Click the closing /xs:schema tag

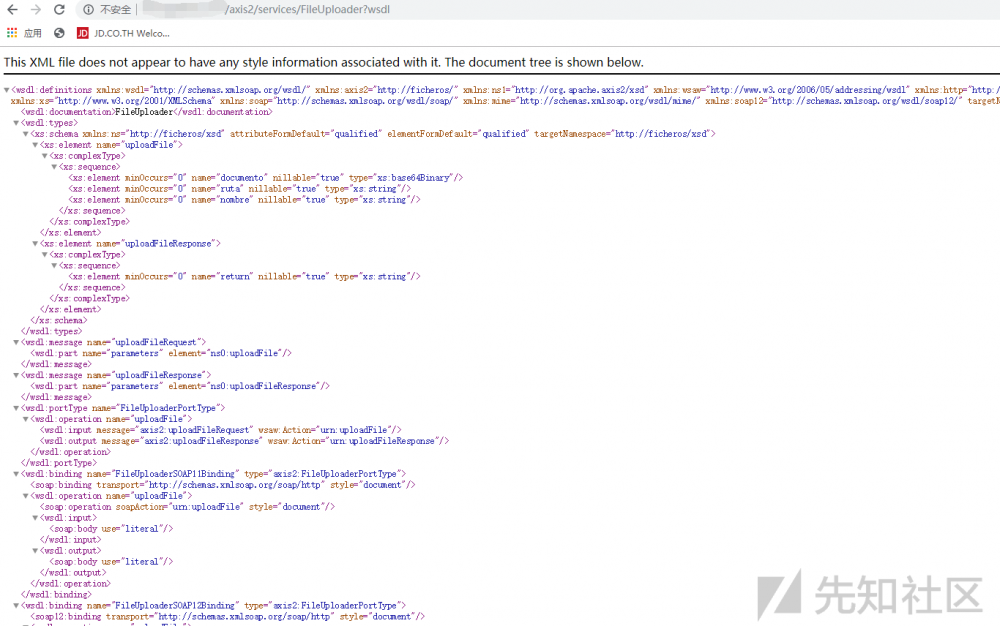coord(59,321)
